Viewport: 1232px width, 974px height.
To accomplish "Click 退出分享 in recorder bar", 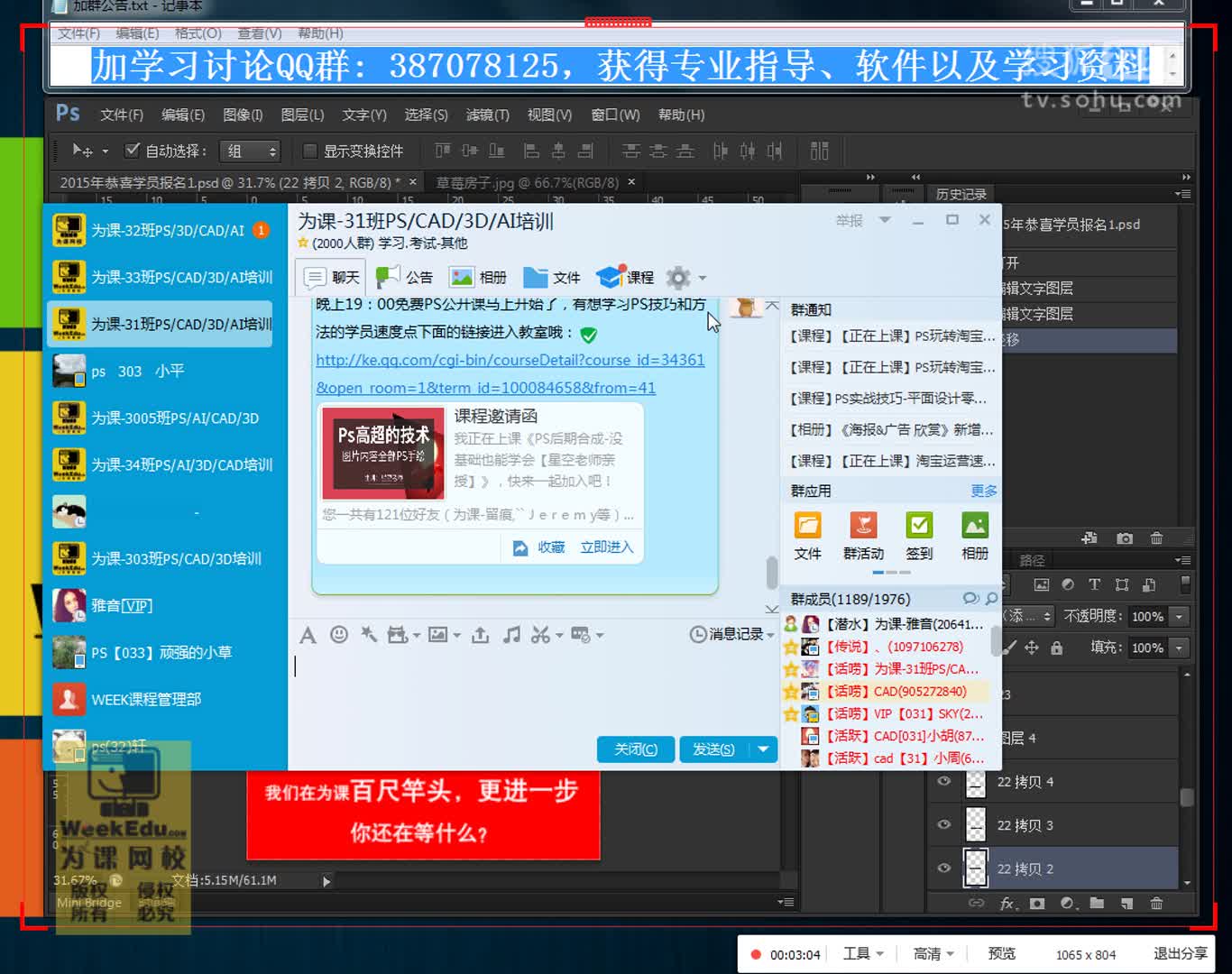I will [1181, 953].
